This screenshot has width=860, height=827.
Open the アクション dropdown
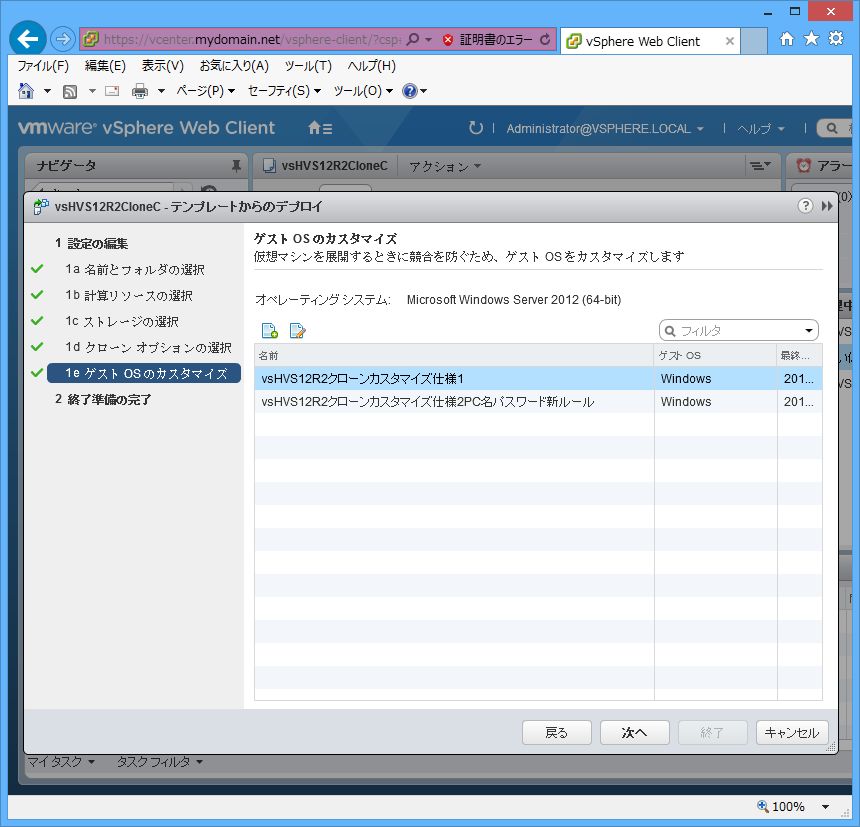445,166
